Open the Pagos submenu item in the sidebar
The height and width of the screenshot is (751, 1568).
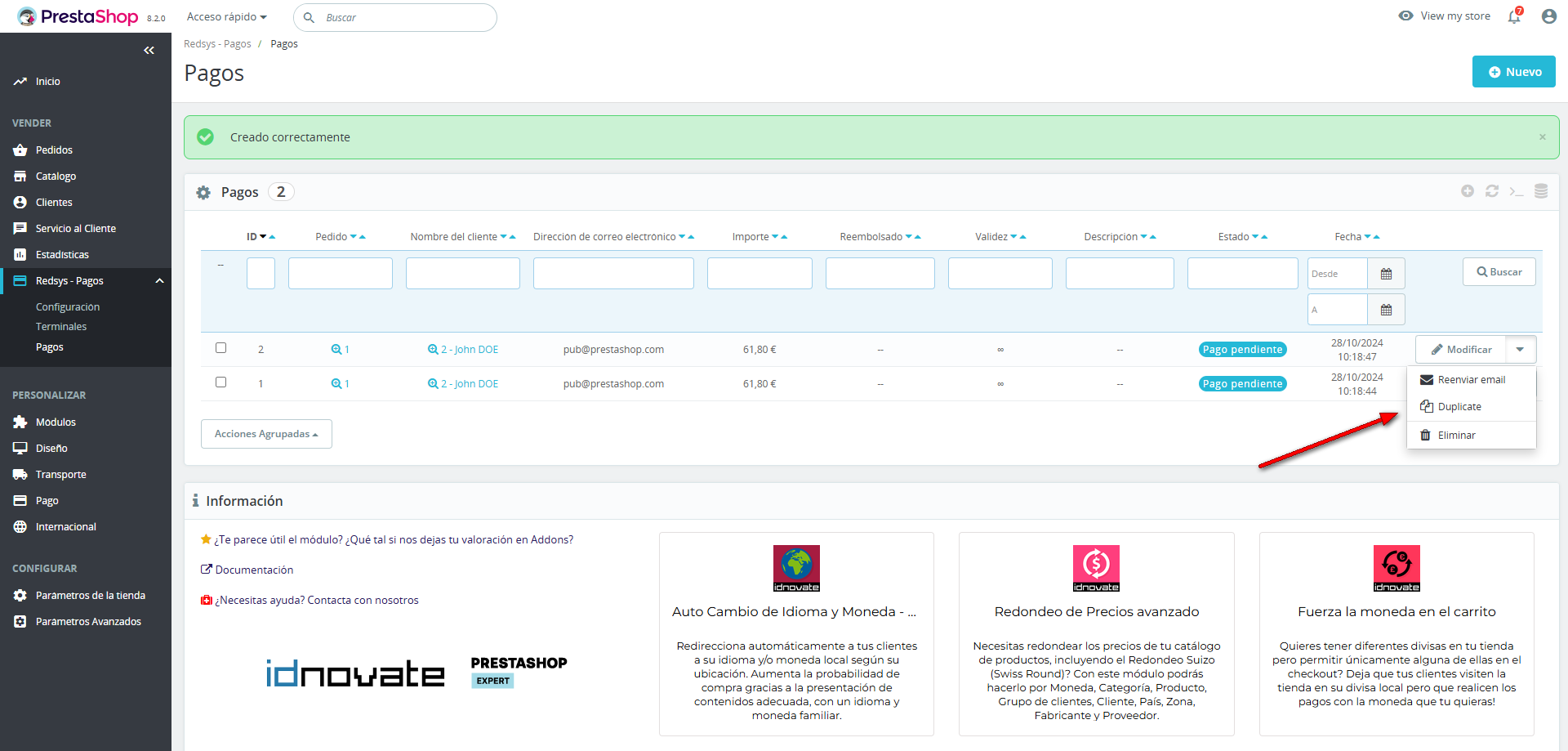coord(50,347)
